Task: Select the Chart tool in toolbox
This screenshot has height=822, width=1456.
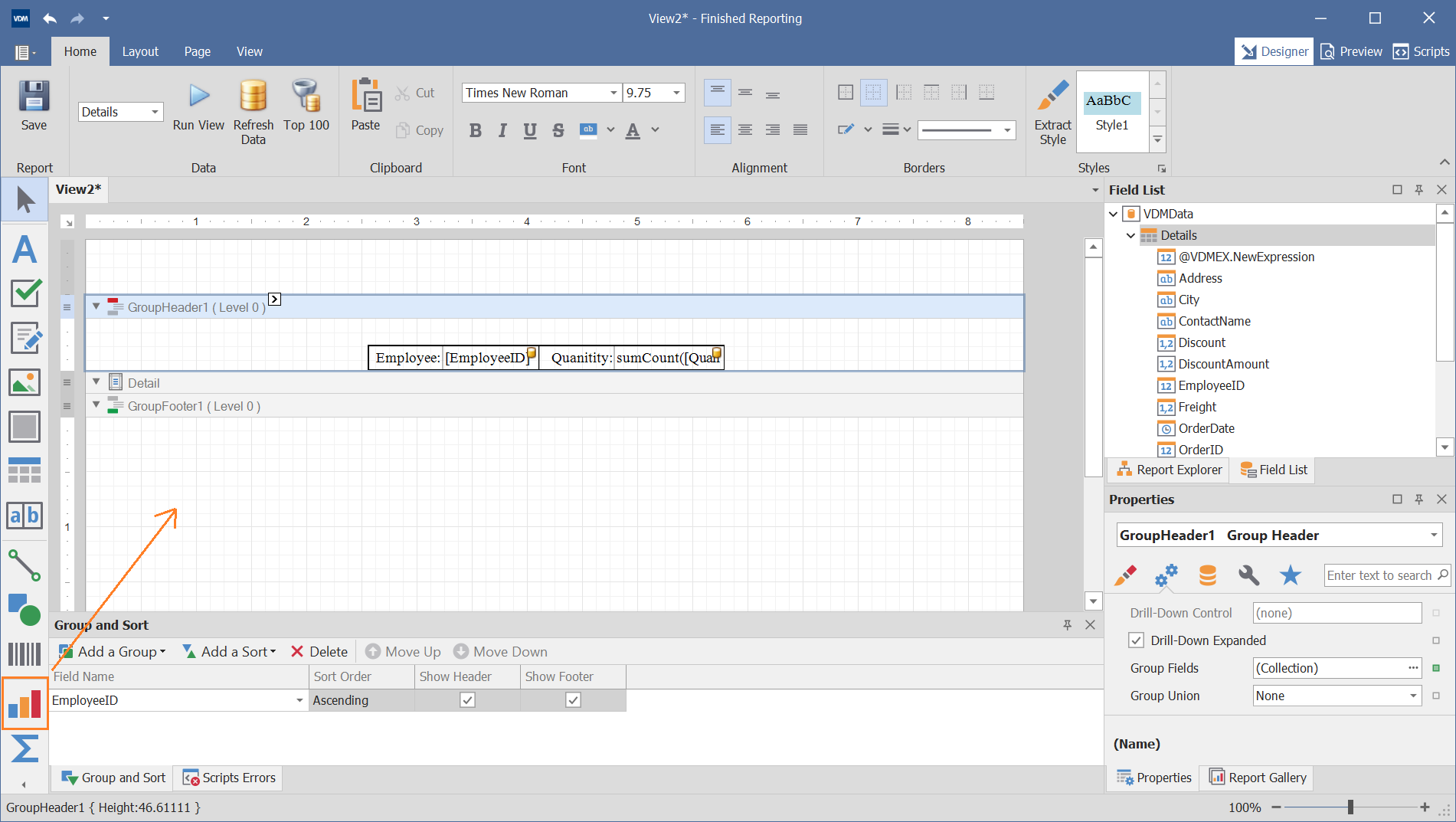Action: (x=25, y=703)
